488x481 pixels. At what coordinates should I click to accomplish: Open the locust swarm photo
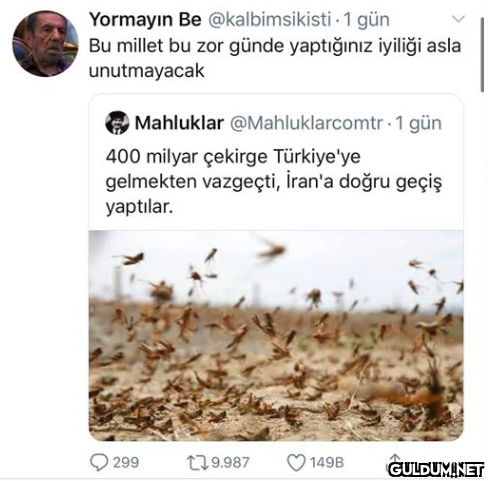276,335
